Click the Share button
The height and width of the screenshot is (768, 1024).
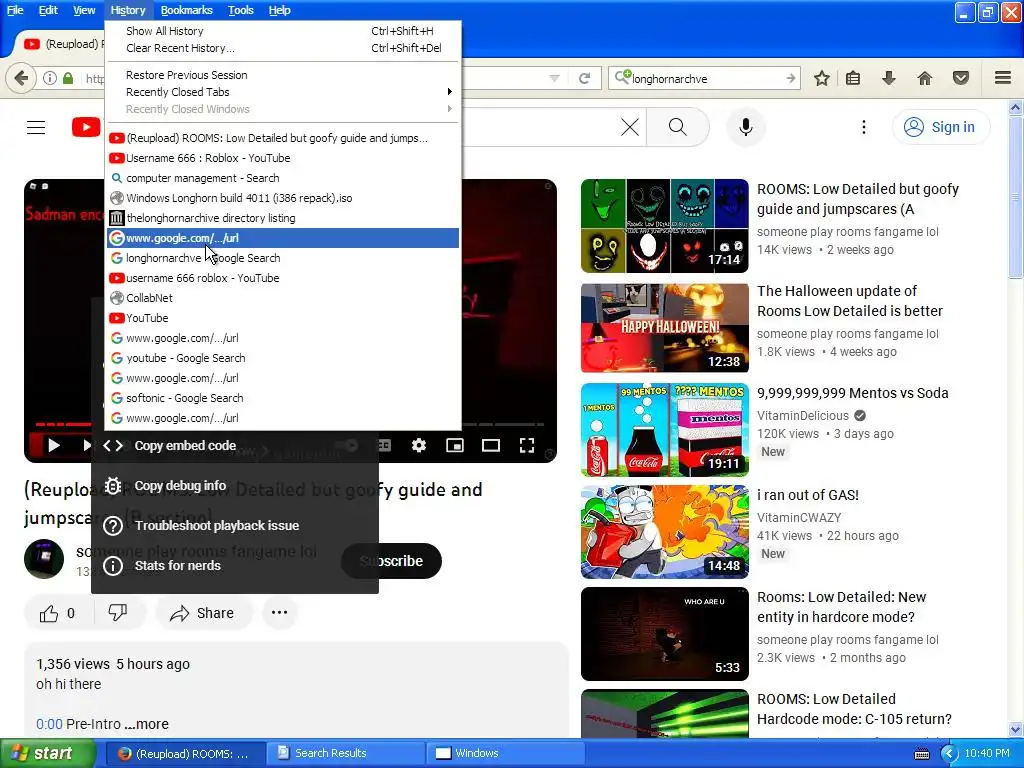point(202,613)
